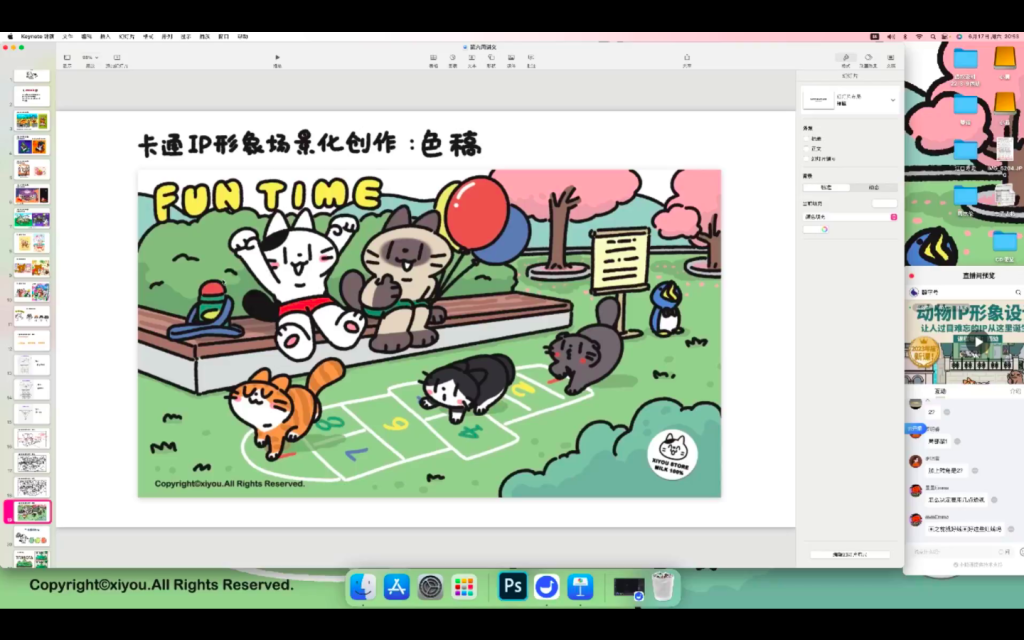Open the background fill type dropdown

click(x=850, y=216)
